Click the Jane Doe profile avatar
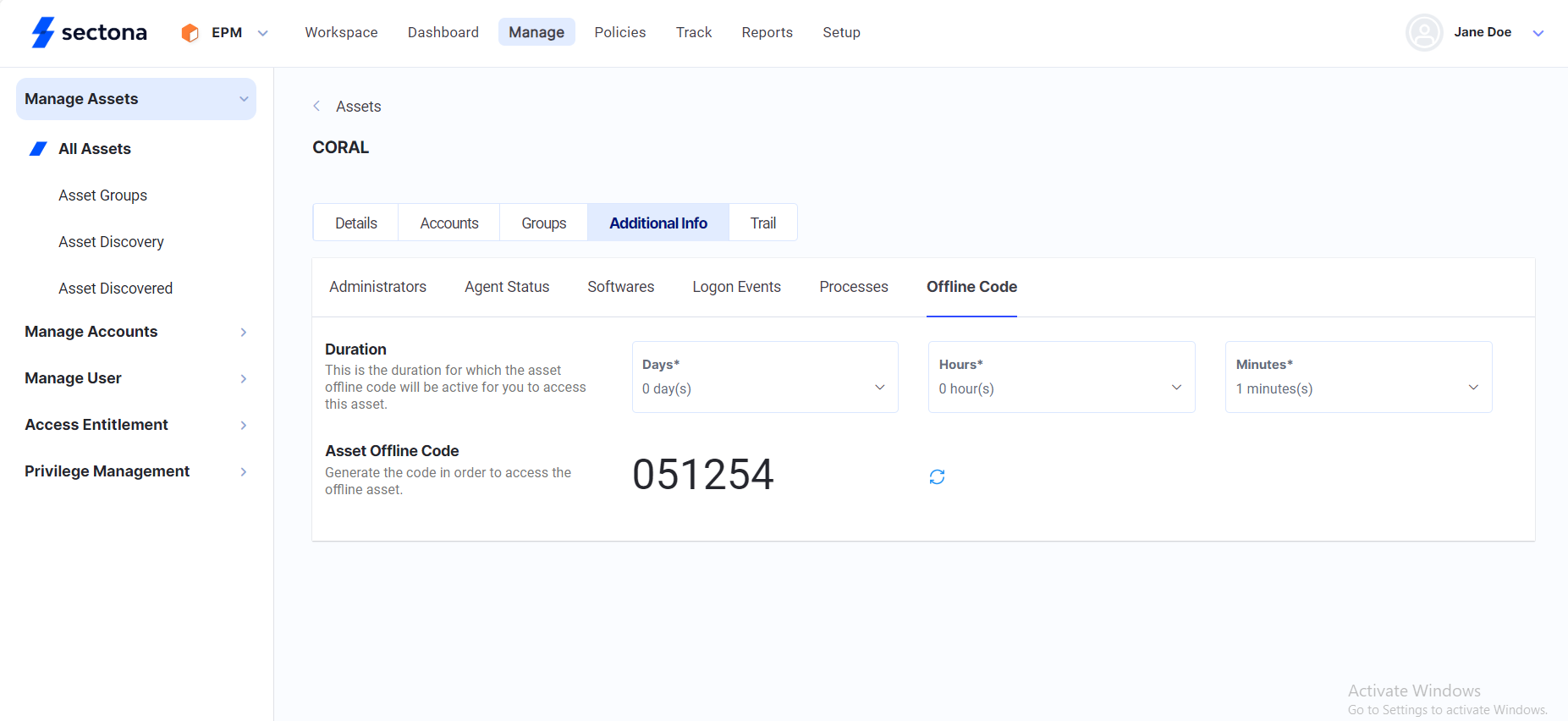 [x=1424, y=33]
